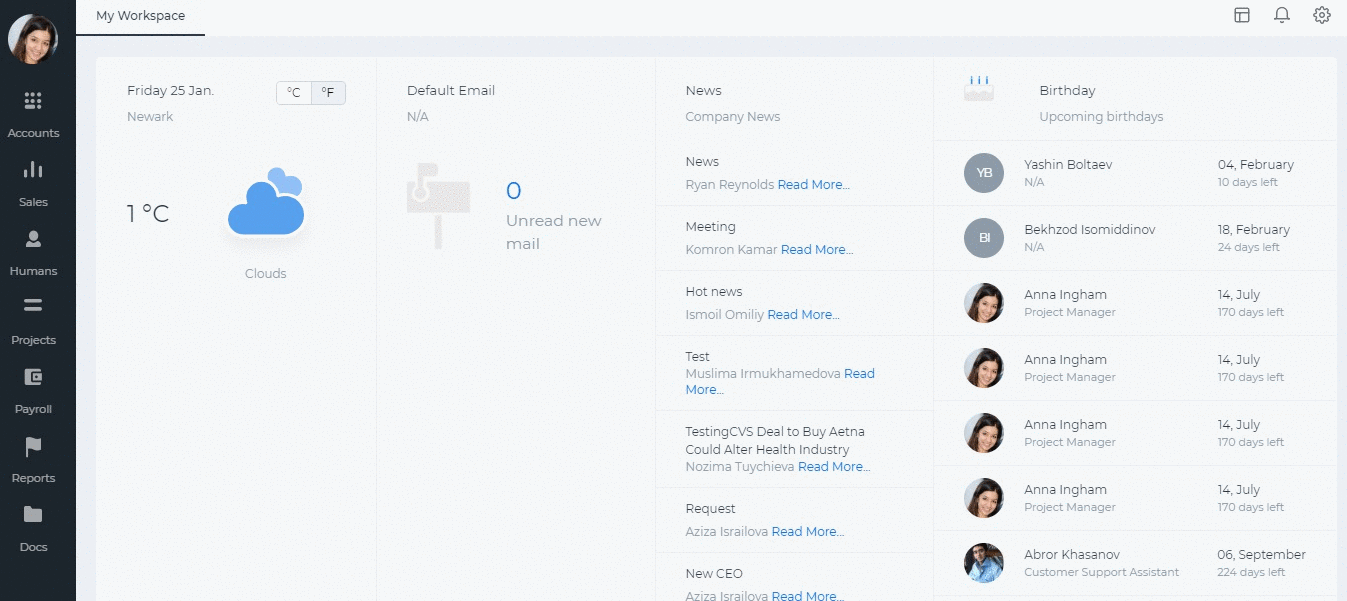Click the 0 unread mail count
This screenshot has height=601, width=1347.
coord(513,191)
